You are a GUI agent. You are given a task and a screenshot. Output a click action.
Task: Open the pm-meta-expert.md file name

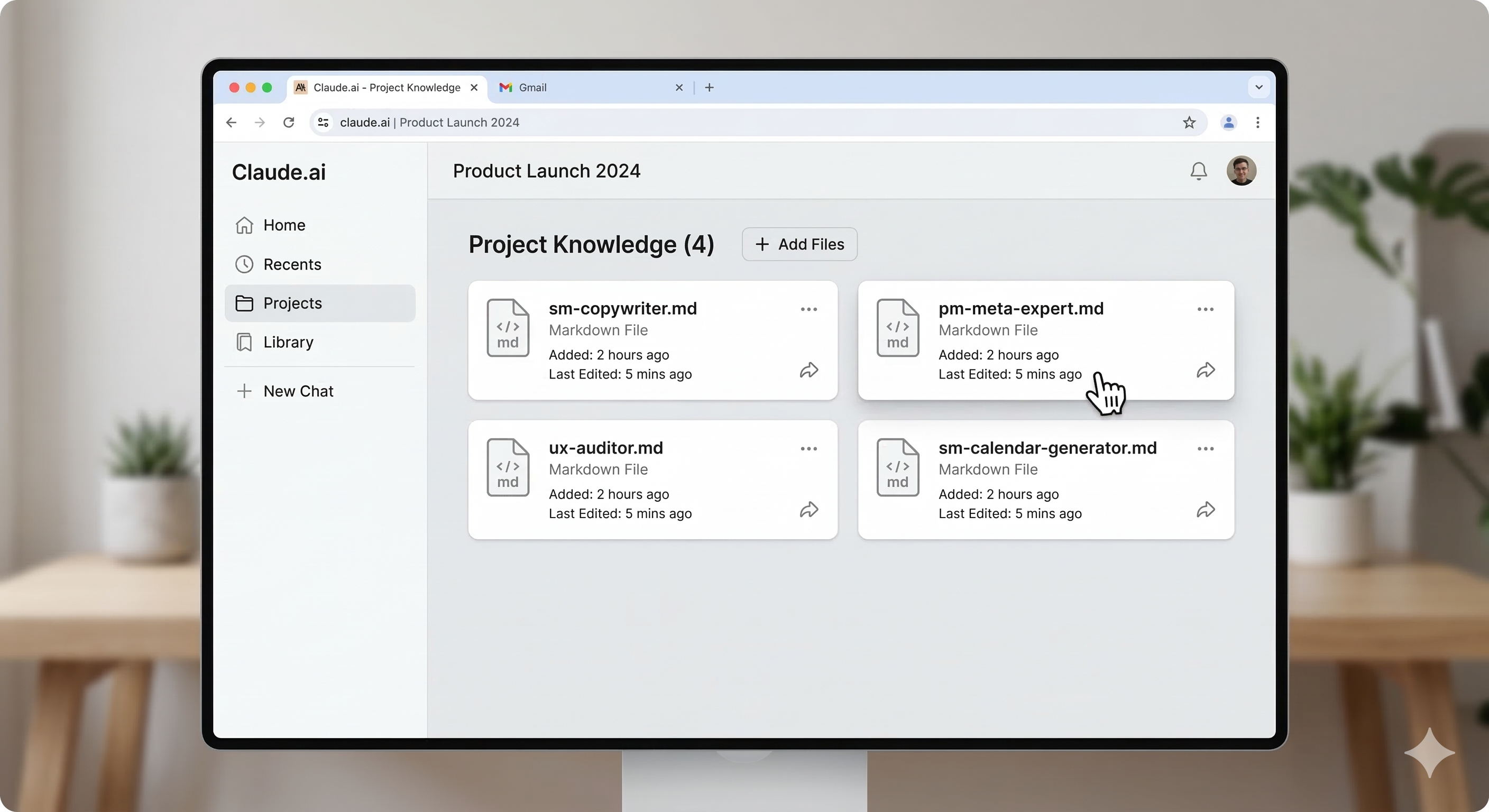tap(1021, 309)
